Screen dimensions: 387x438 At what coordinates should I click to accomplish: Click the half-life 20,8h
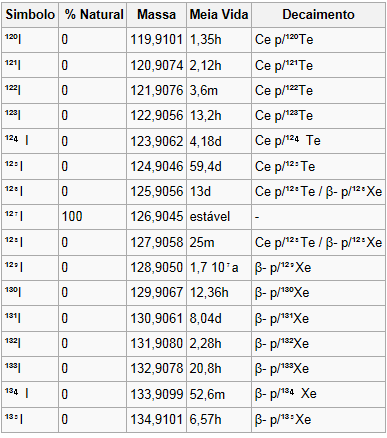[x=206, y=369]
